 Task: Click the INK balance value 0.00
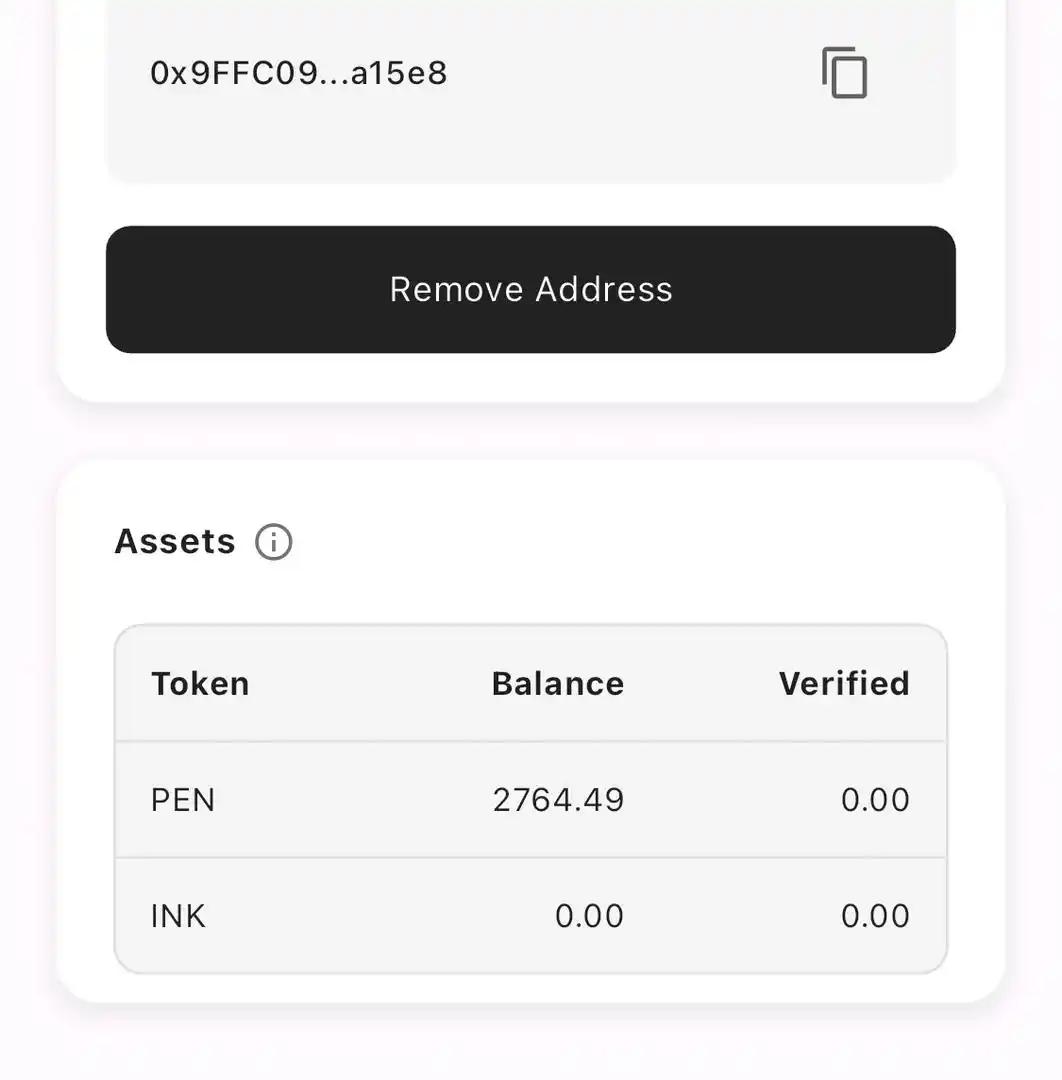(x=590, y=916)
